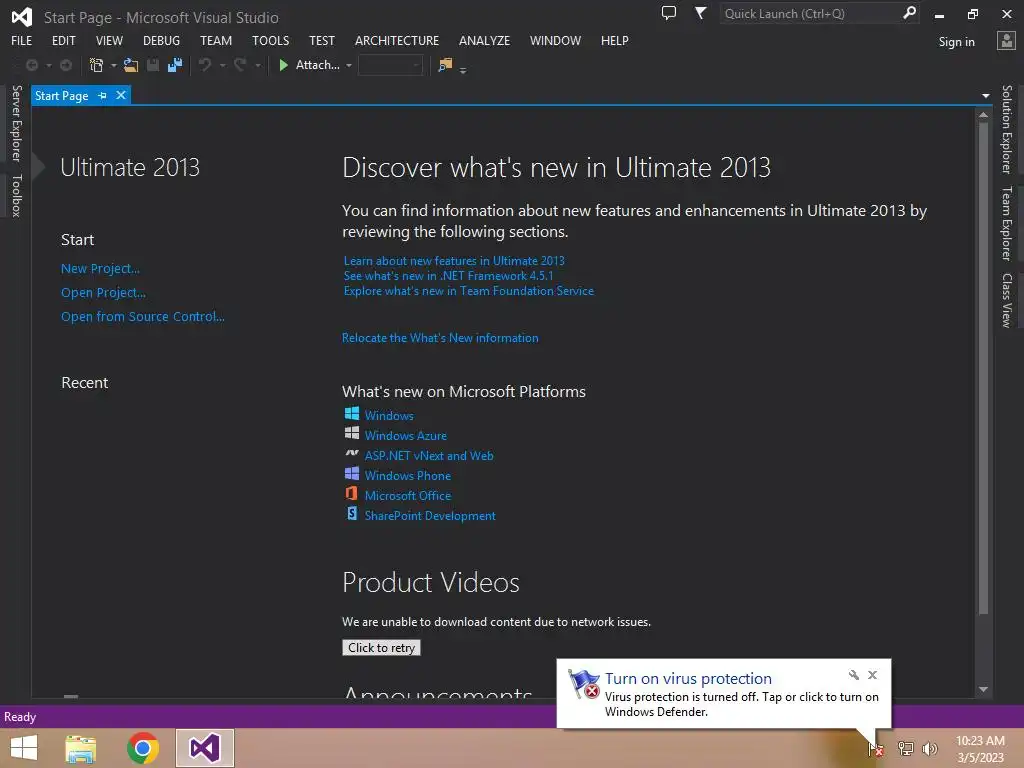Click the Save toolbar icon
Viewport: 1024px width, 768px height.
tap(153, 65)
